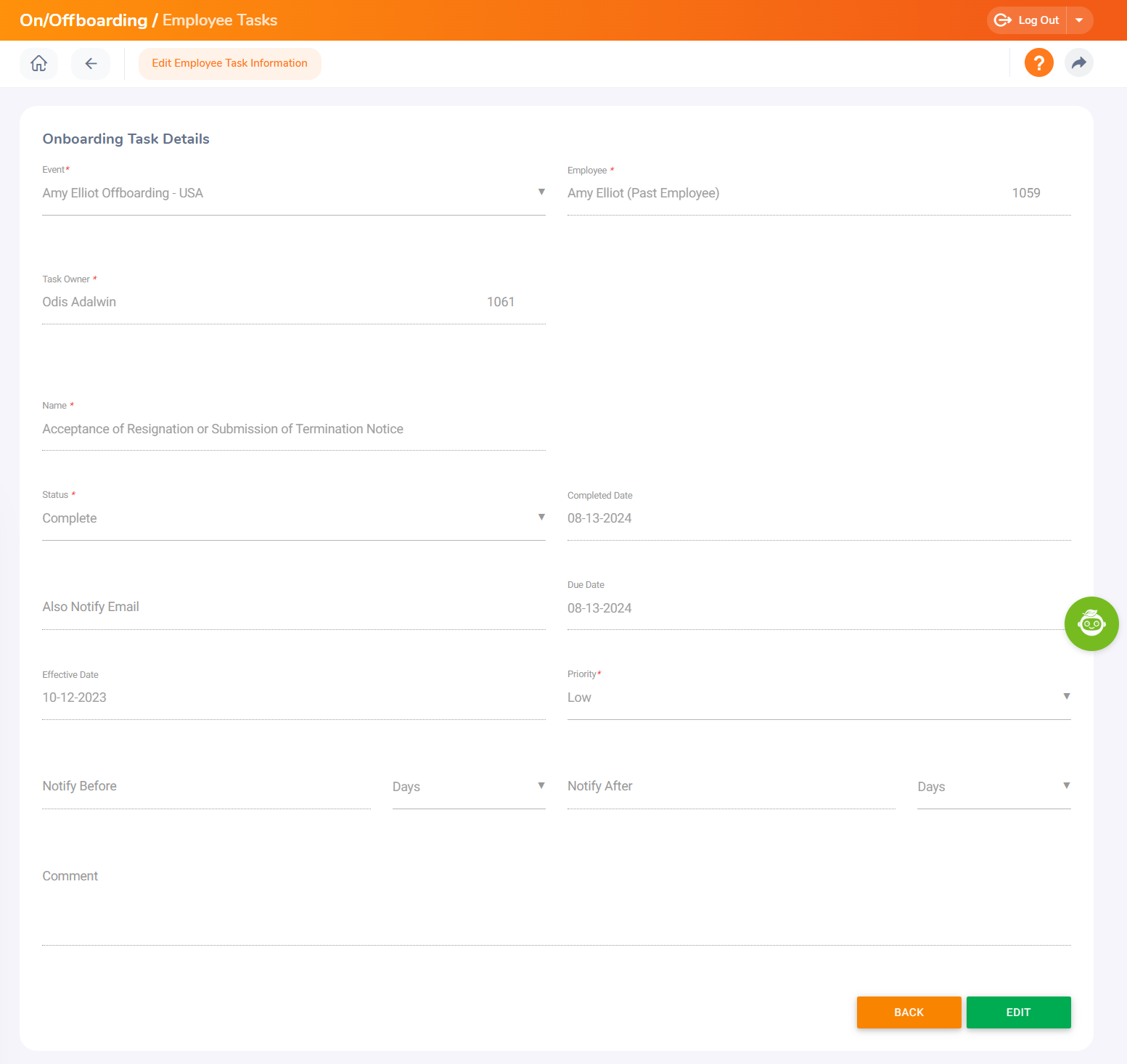The image size is (1127, 1064).
Task: Select the Edit Employee Task Information breadcrumb
Action: [x=229, y=63]
